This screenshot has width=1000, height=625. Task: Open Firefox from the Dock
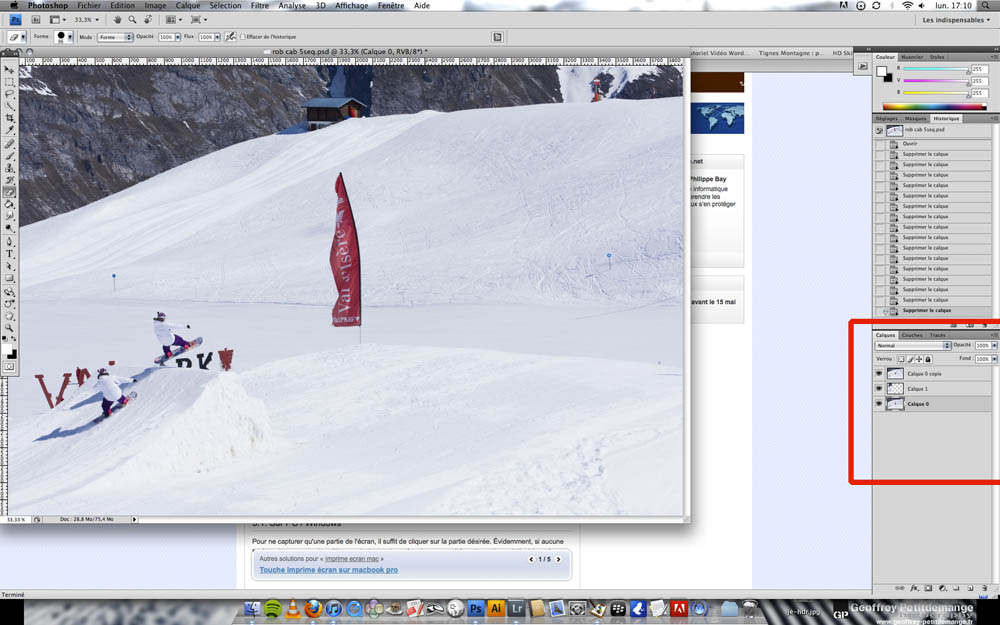pyautogui.click(x=312, y=608)
